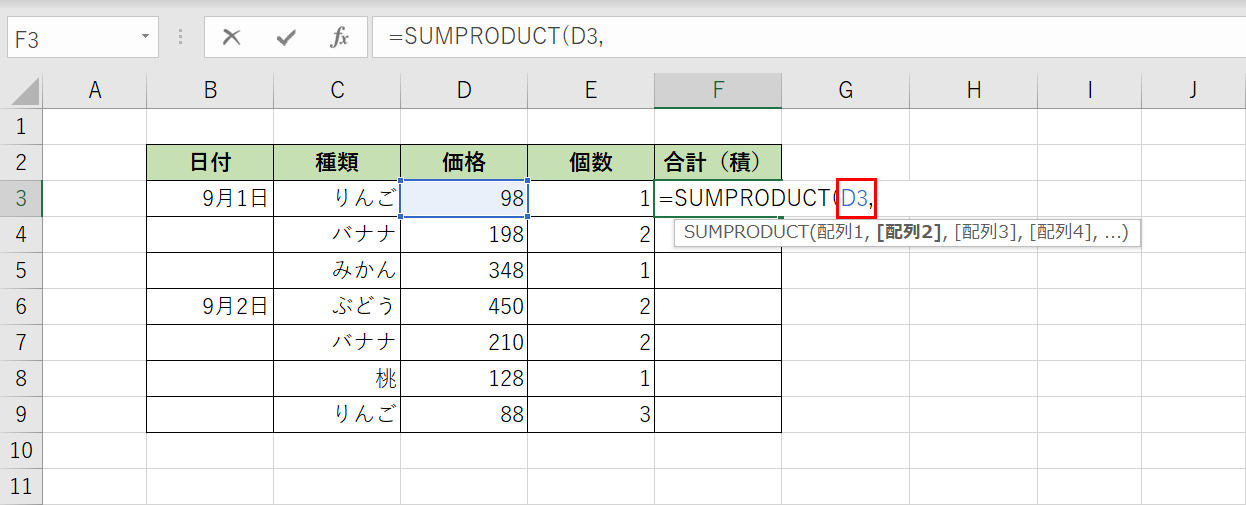Select cell containing 桃
Viewport: 1246px width, 505px height.
pos(337,378)
